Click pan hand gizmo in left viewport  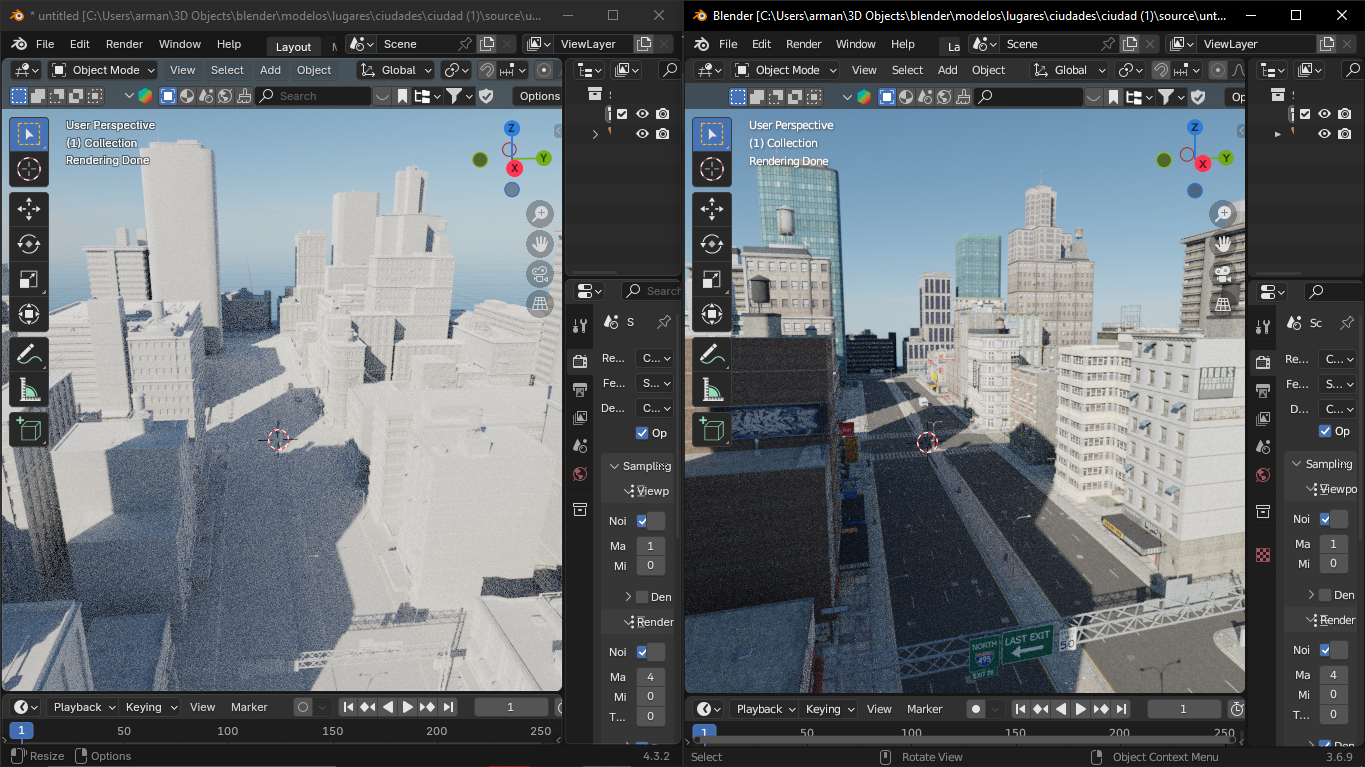coord(540,244)
